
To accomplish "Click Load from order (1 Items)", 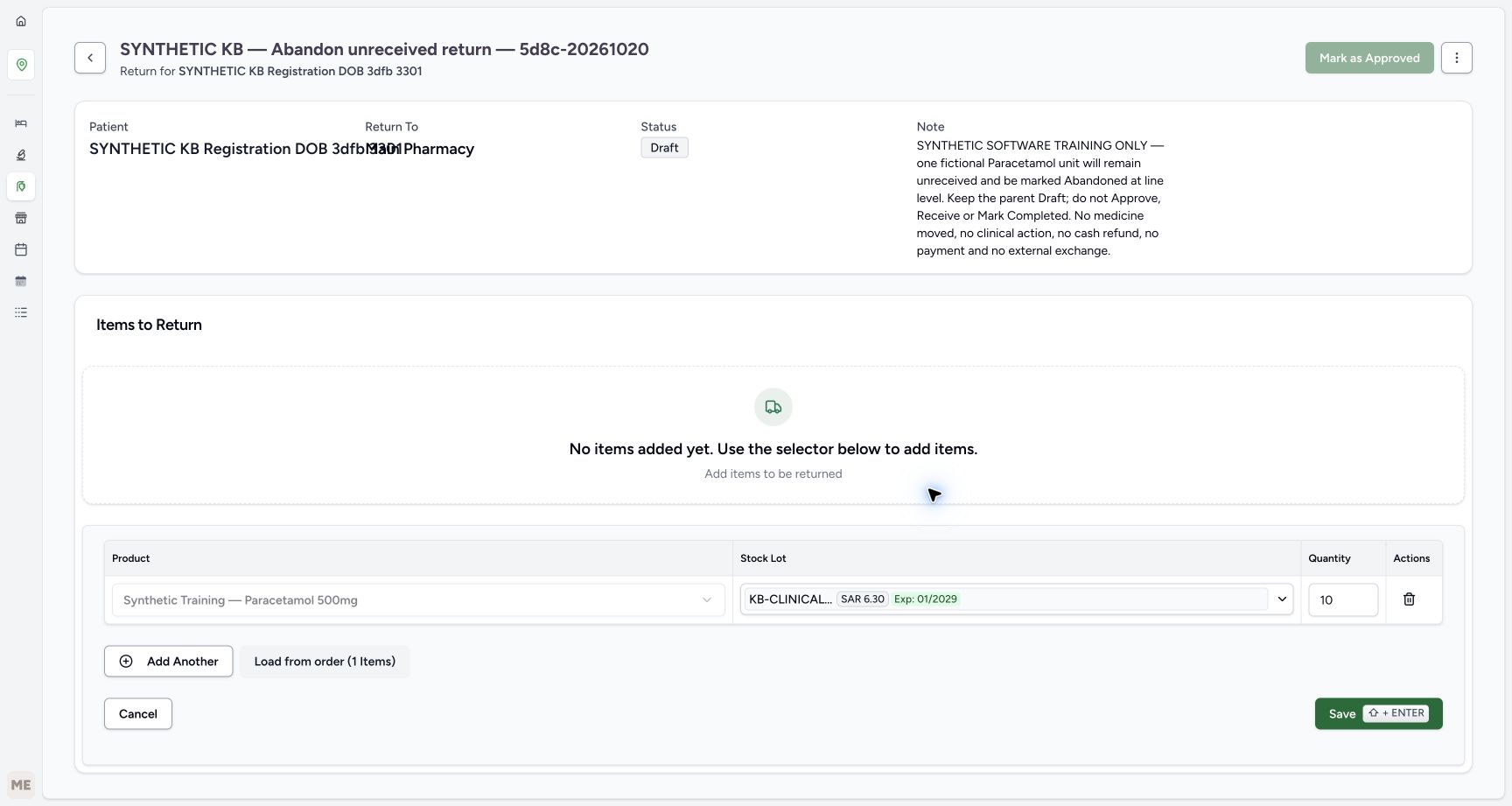I will click(325, 662).
